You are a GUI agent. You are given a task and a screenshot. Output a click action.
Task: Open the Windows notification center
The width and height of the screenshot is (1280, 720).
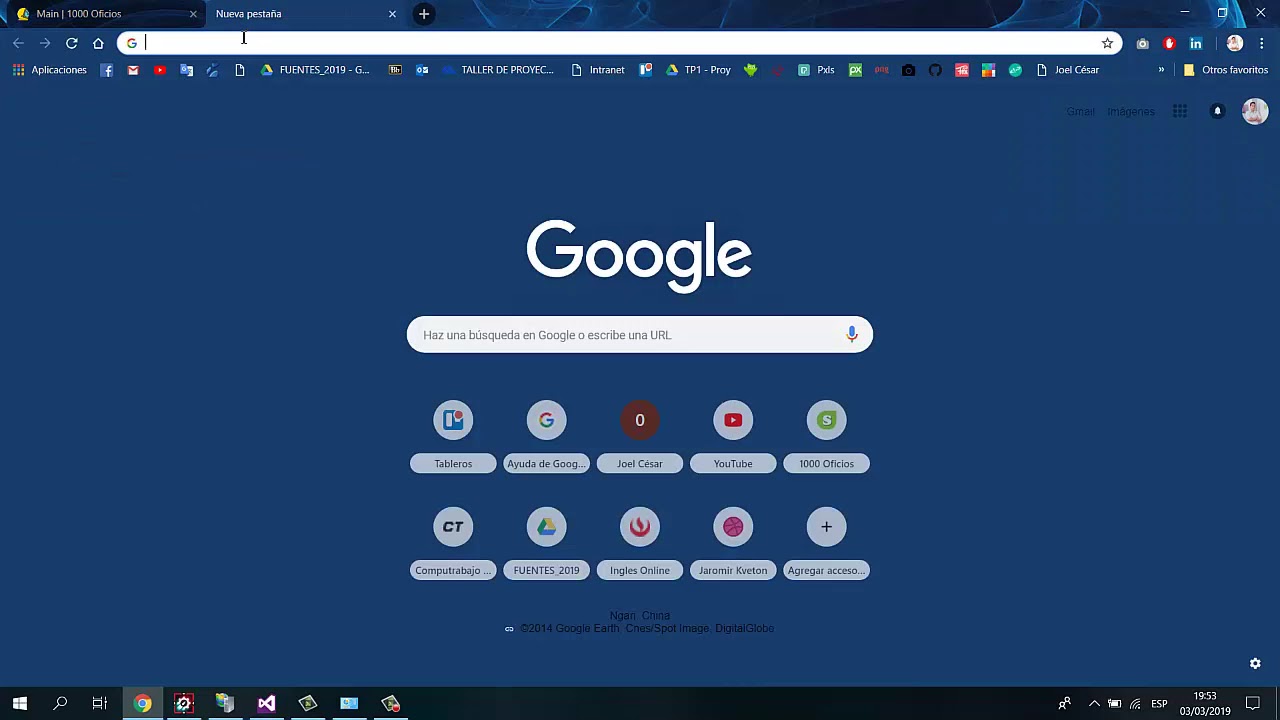pos(1253,703)
